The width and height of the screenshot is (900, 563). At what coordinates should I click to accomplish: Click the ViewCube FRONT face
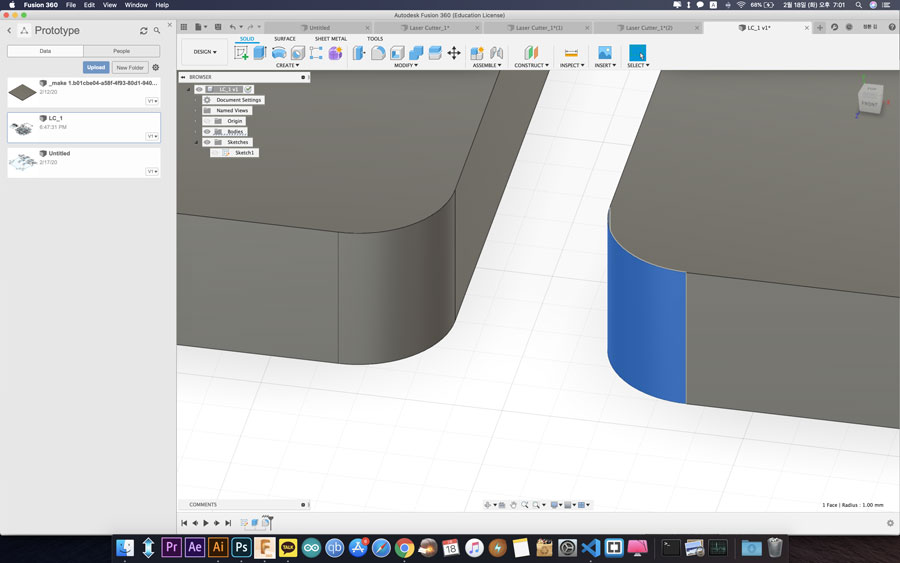tap(869, 103)
